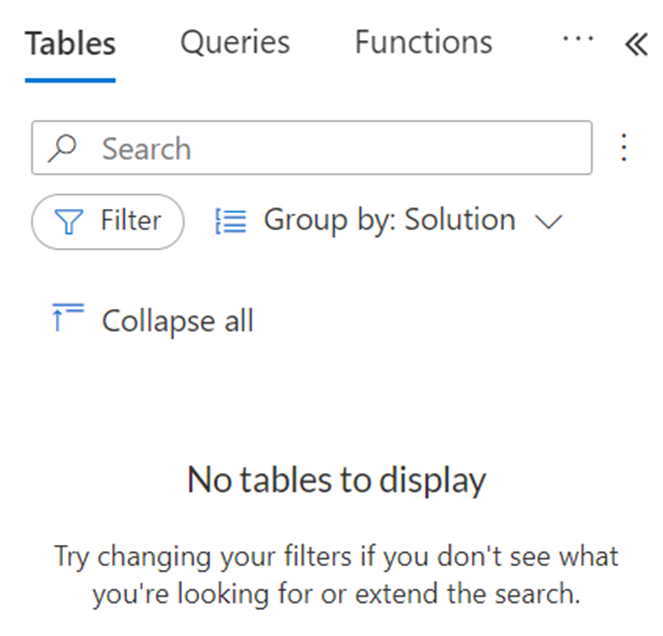
Task: Click the funnel icon on the Filter button
Action: pyautogui.click(x=69, y=222)
